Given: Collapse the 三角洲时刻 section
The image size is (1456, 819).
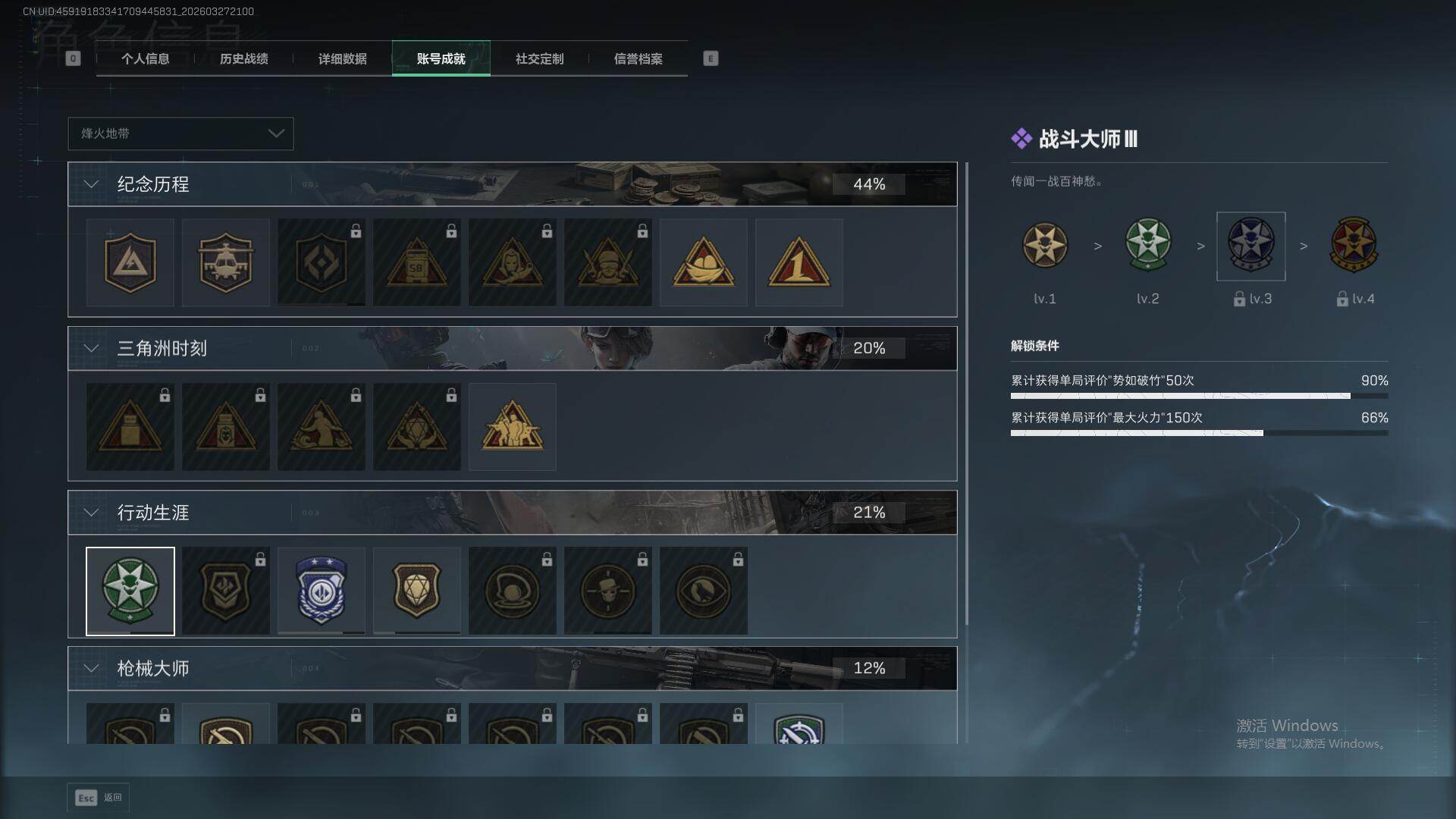Looking at the screenshot, I should (91, 348).
